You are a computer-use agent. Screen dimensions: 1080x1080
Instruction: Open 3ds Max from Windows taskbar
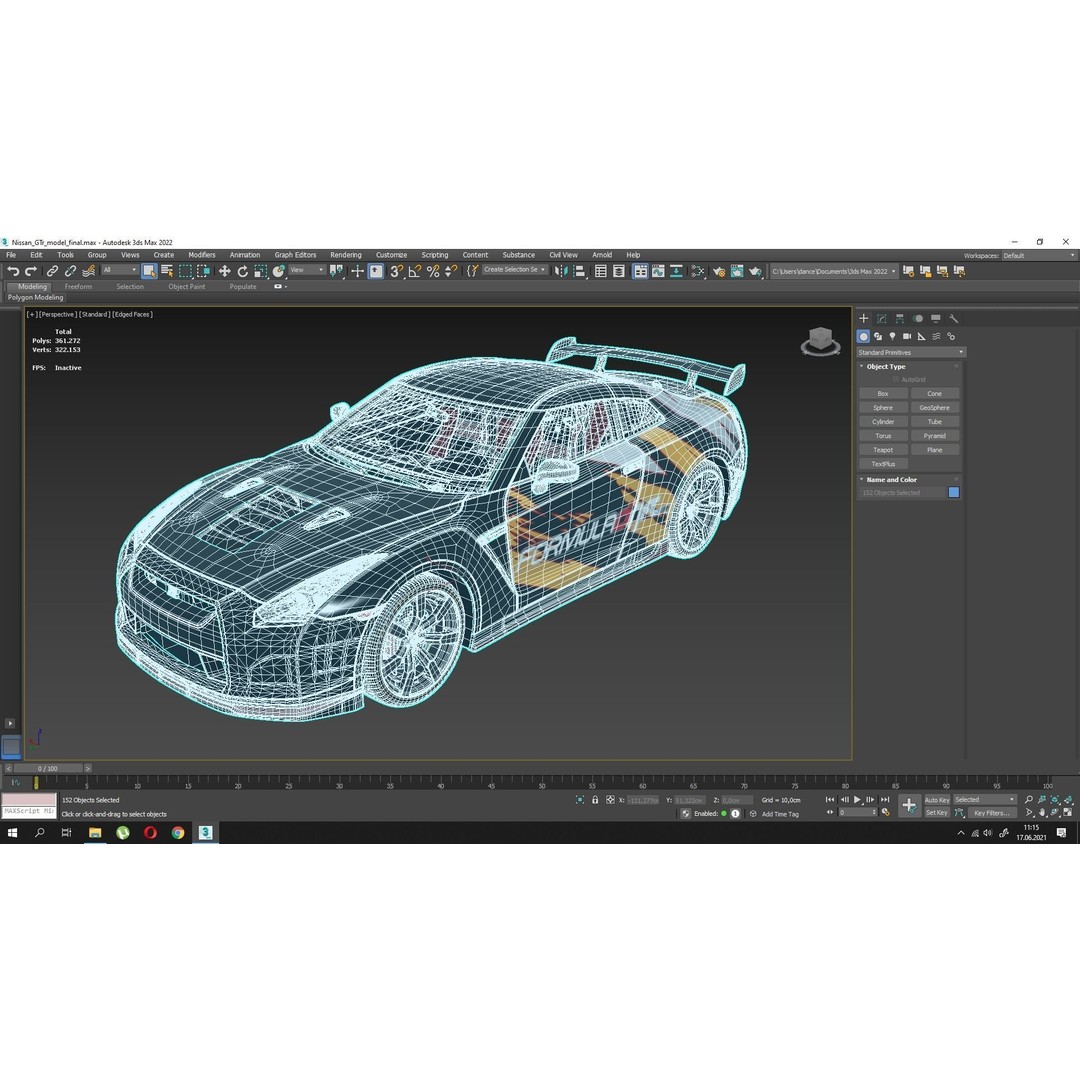(x=205, y=833)
